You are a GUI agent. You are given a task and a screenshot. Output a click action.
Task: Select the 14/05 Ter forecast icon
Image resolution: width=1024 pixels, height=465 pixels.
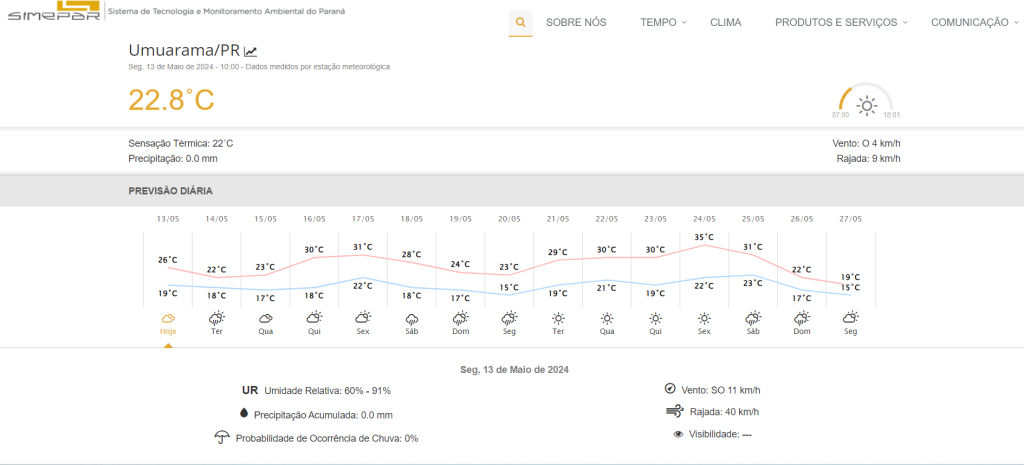point(217,318)
